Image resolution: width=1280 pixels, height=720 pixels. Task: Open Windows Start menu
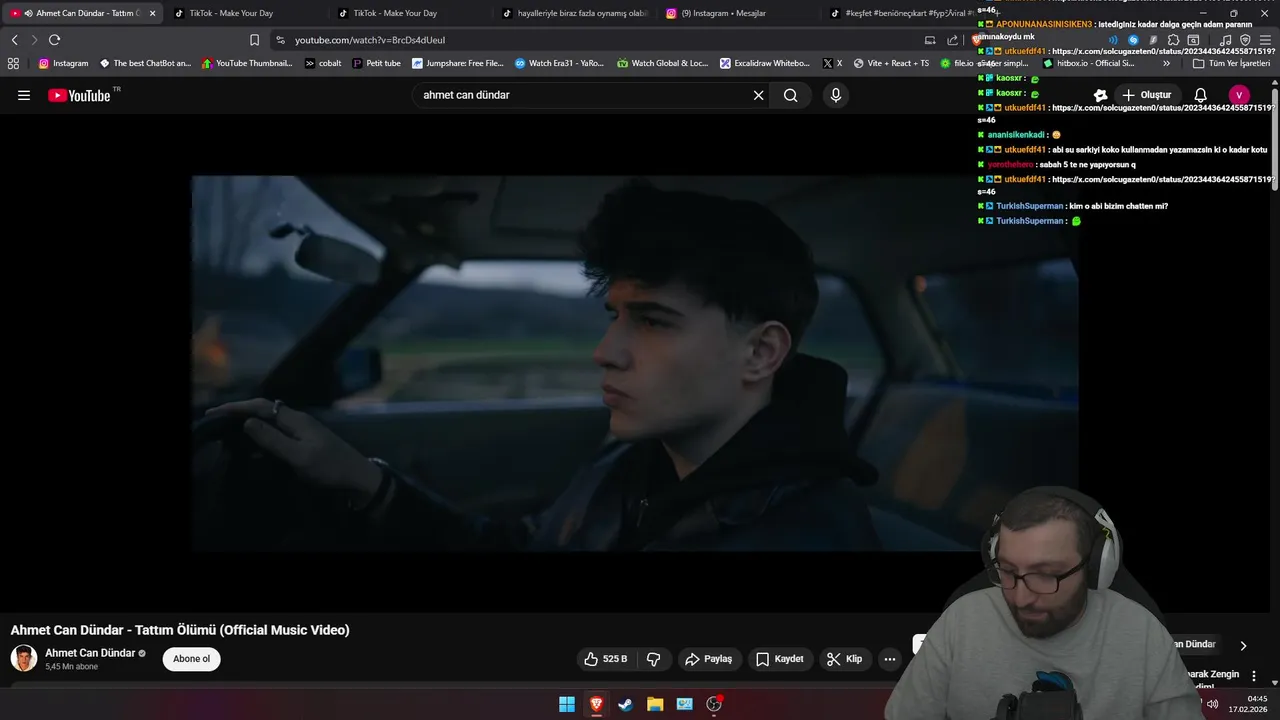click(567, 704)
